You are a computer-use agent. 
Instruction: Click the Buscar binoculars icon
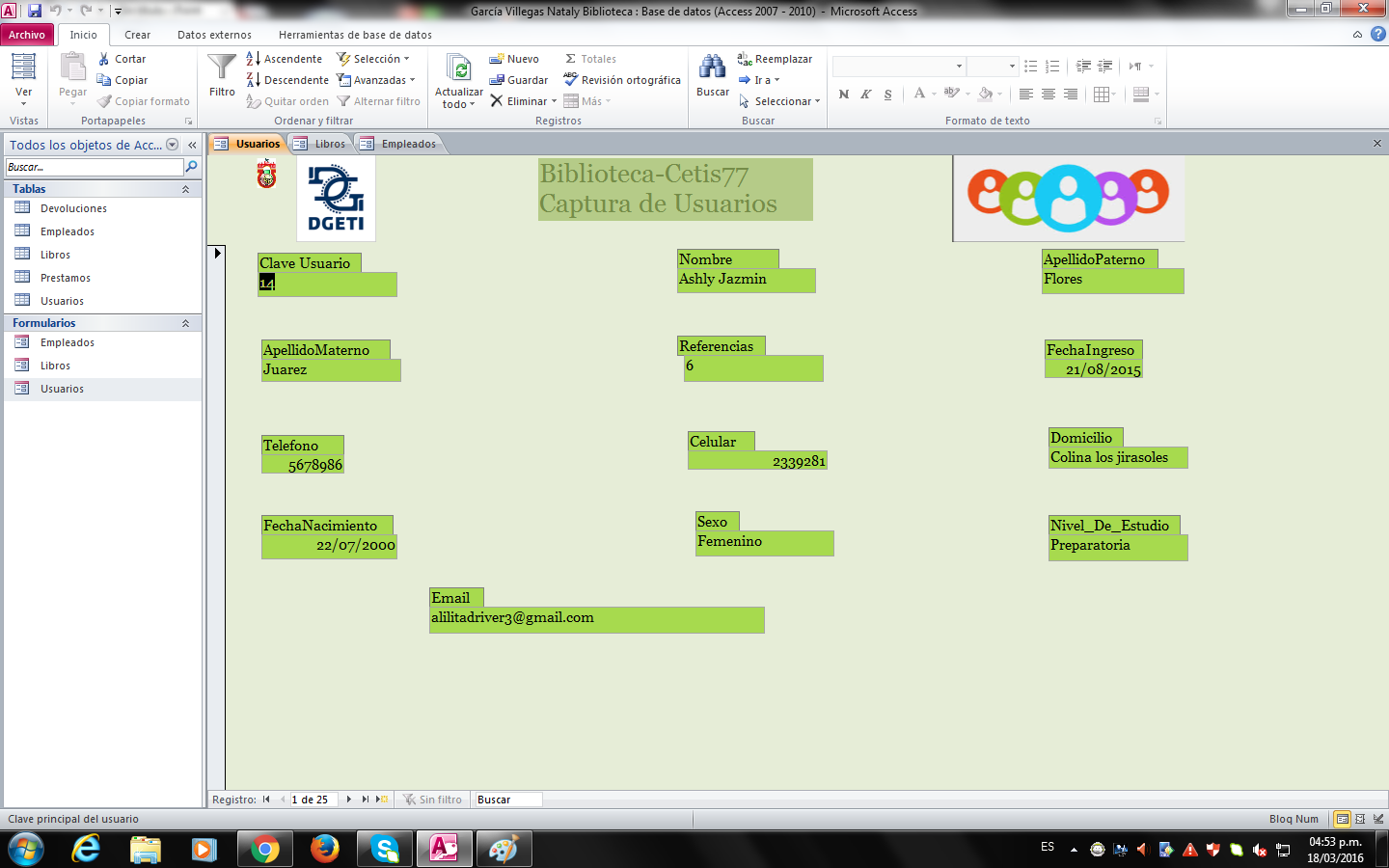tap(713, 67)
